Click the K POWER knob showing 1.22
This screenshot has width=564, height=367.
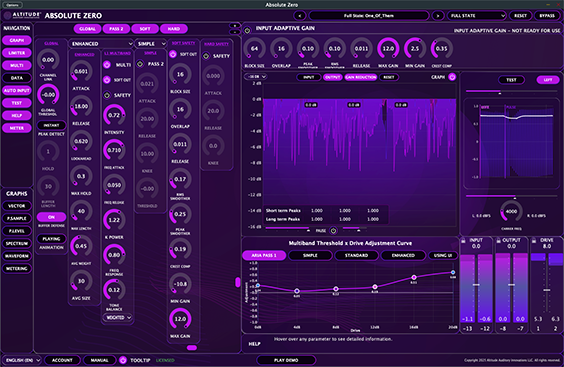coord(114,220)
